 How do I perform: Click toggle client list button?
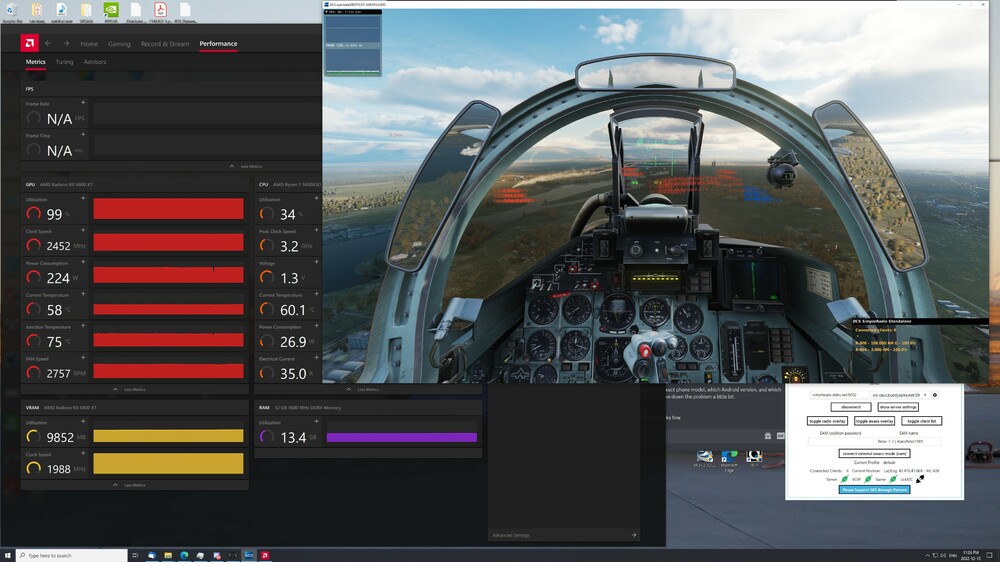click(x=922, y=421)
